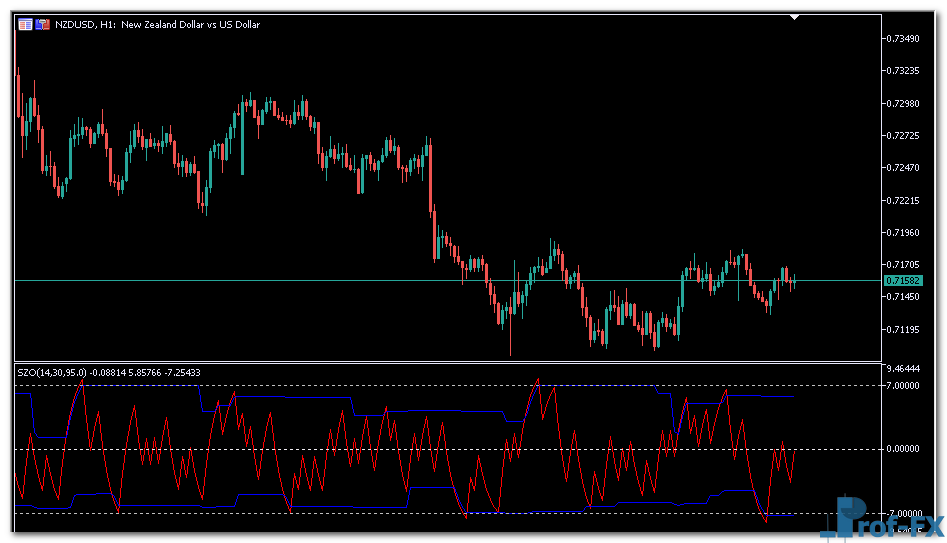Viewport: 947px width, 543px height.
Task: Click the 9.46444 indicator scale maximum
Action: [906, 368]
